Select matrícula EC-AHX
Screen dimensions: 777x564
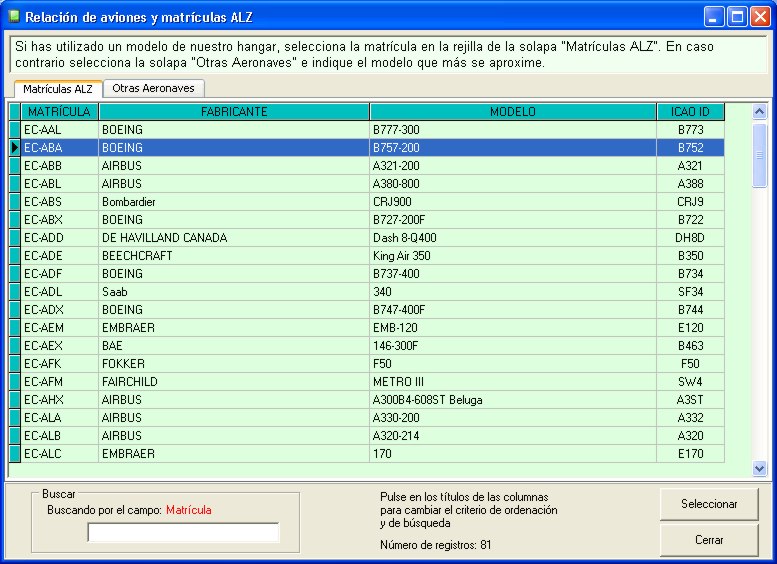pos(59,400)
